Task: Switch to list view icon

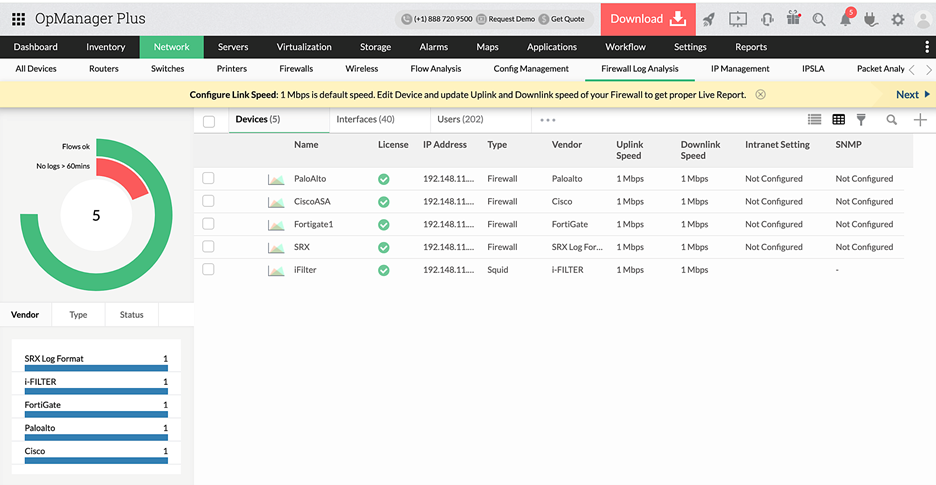Action: 814,120
